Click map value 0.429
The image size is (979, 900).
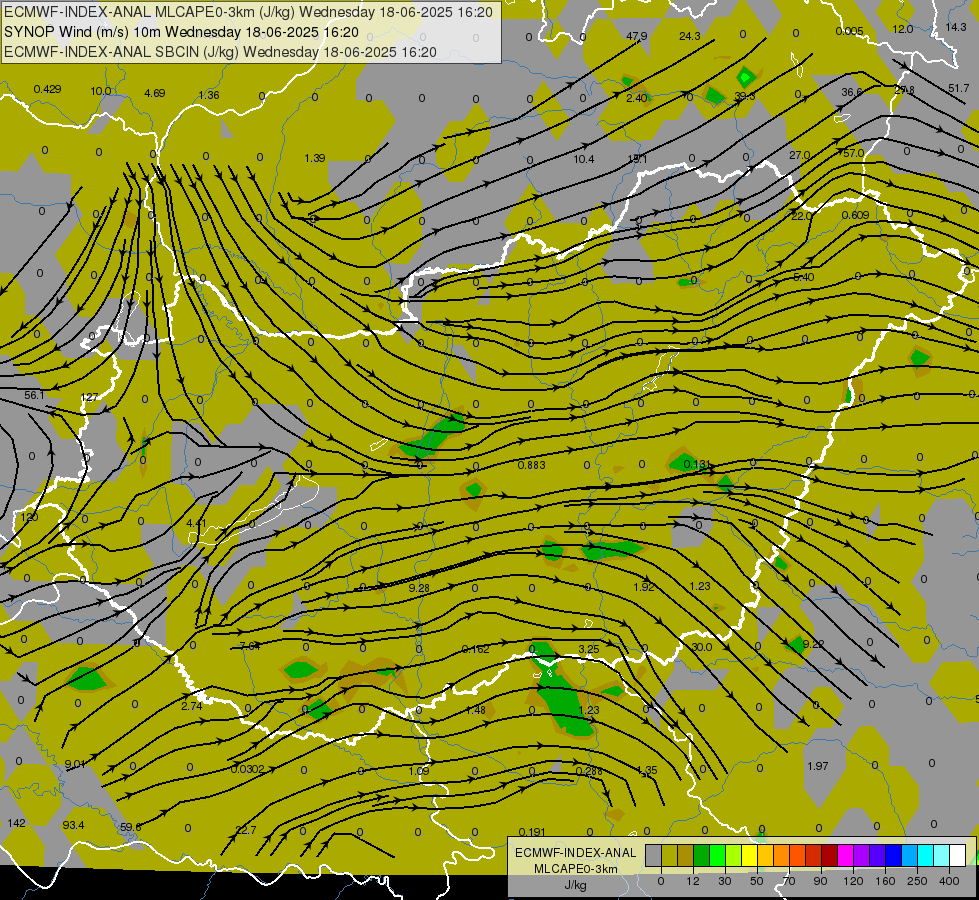click(x=47, y=89)
